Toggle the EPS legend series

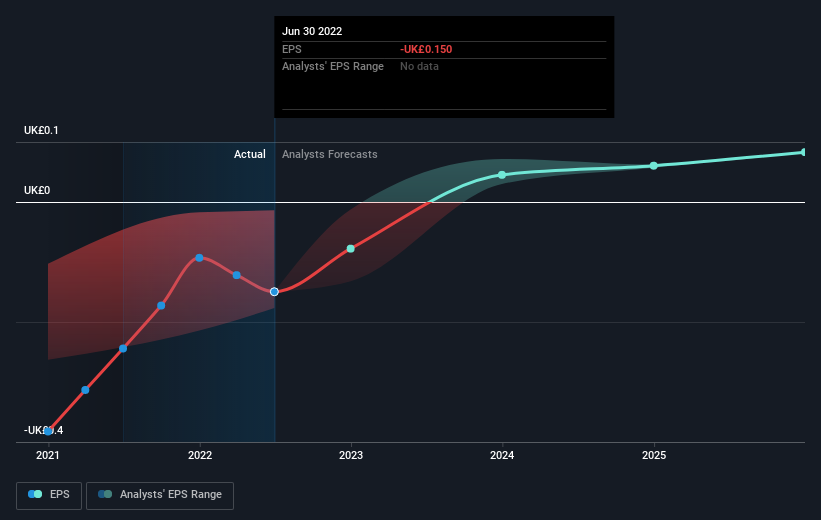(49, 495)
